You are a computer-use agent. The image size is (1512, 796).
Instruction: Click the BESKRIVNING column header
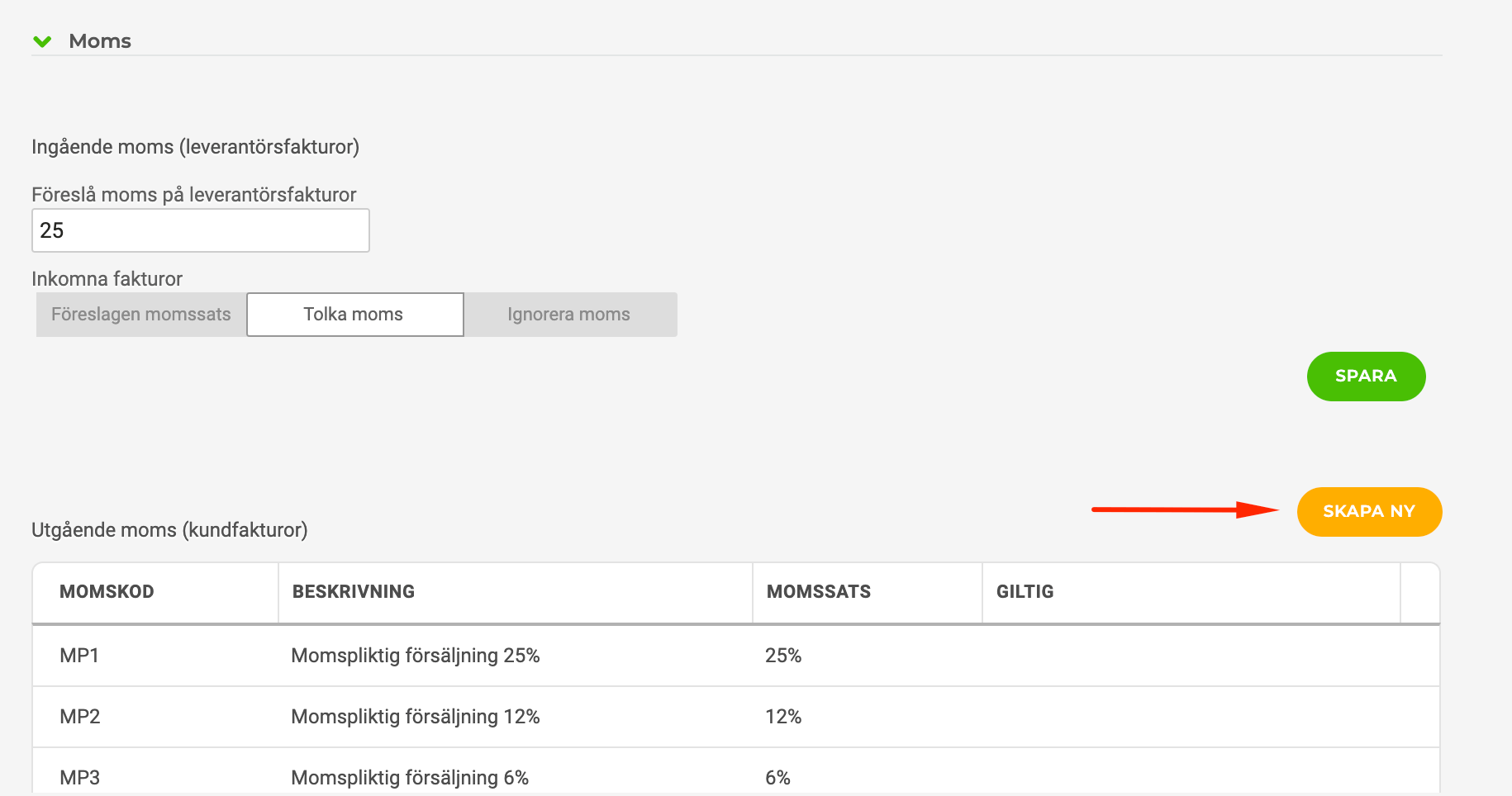click(354, 592)
